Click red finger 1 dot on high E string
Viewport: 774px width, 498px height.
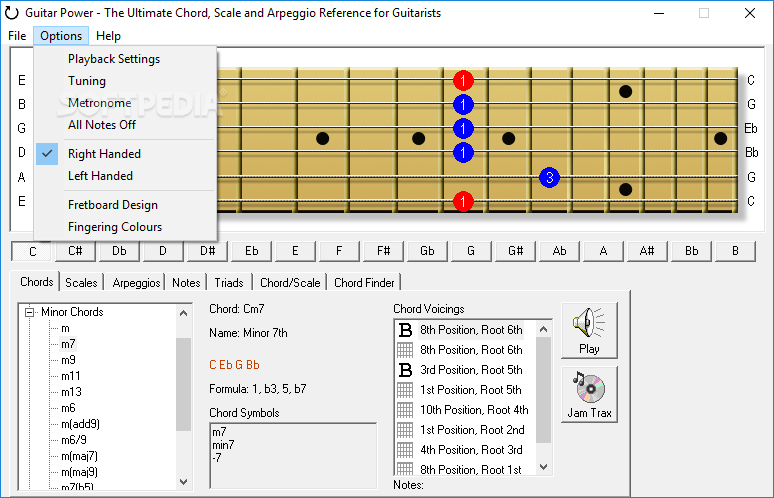[x=463, y=80]
